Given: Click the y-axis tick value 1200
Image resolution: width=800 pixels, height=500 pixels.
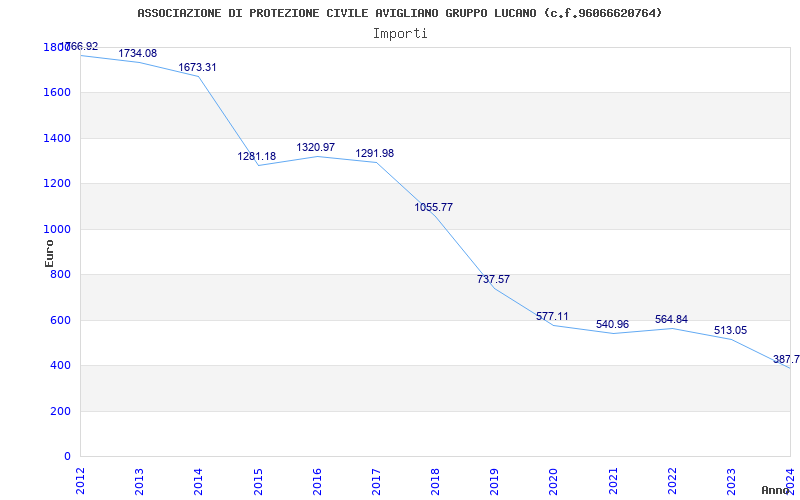Looking at the screenshot, I should pos(57,184).
